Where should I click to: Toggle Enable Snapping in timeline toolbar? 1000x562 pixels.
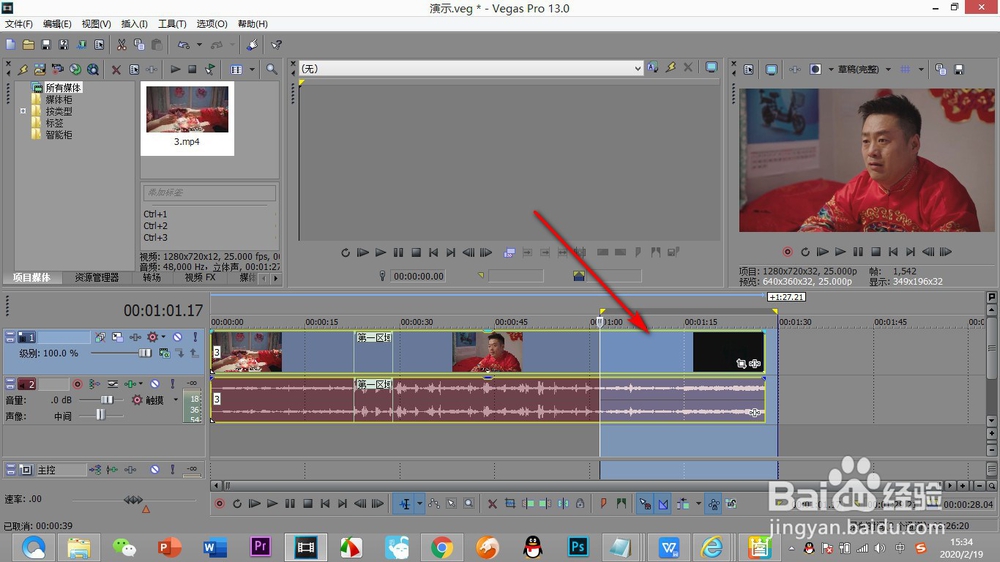click(645, 504)
